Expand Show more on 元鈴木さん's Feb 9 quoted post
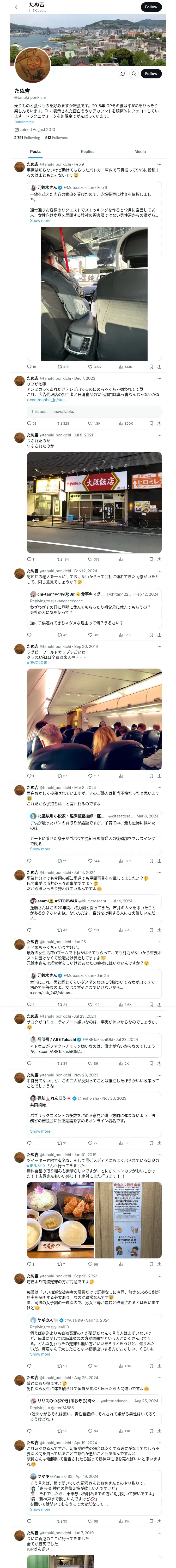 40,220
